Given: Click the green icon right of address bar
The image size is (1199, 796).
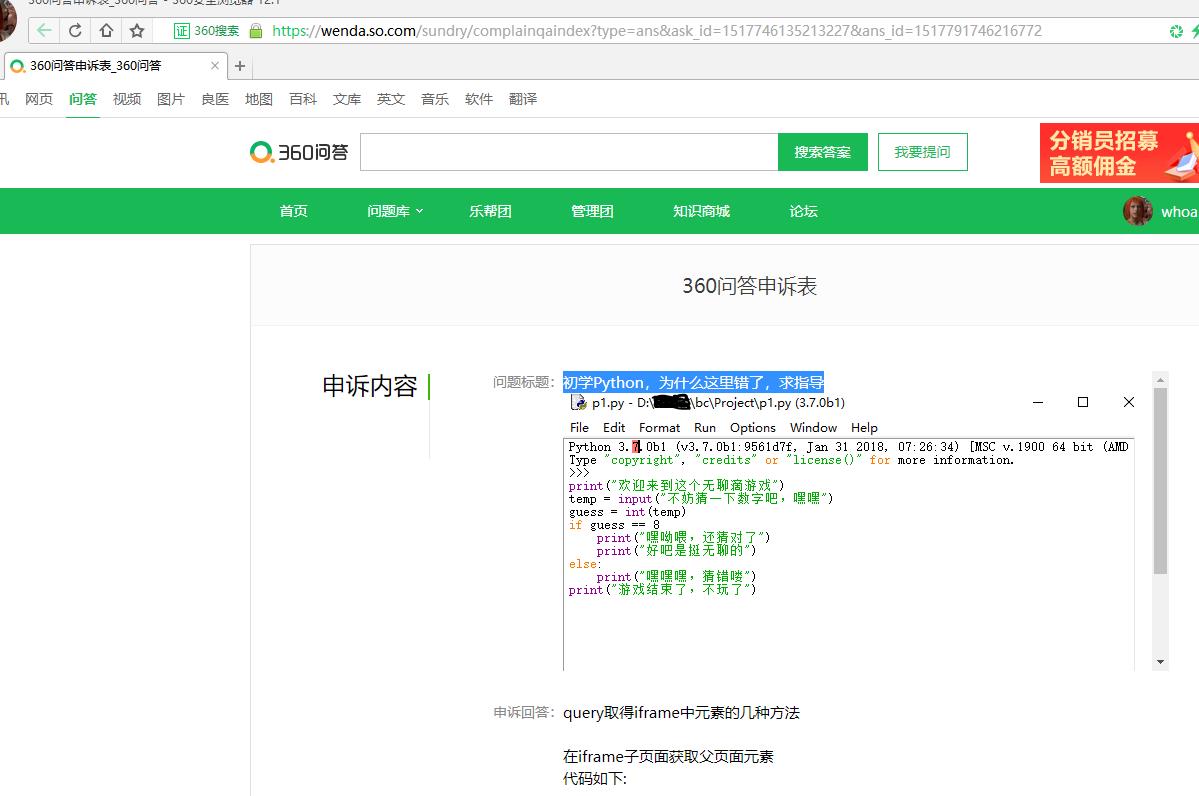Looking at the screenshot, I should pyautogui.click(x=1176, y=31).
